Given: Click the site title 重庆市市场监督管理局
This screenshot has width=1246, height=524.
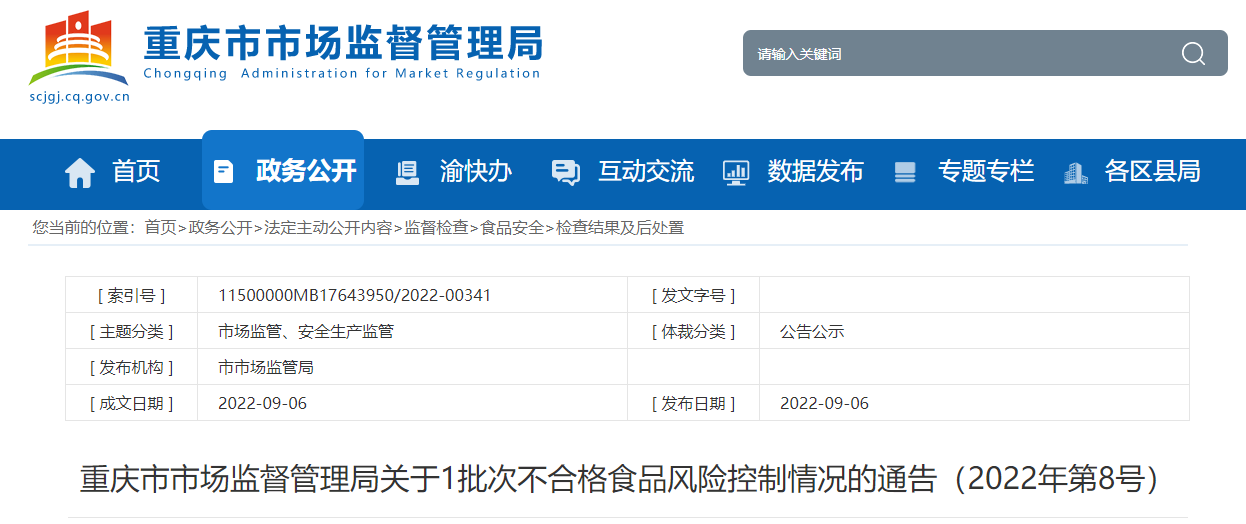Looking at the screenshot, I should tap(343, 43).
